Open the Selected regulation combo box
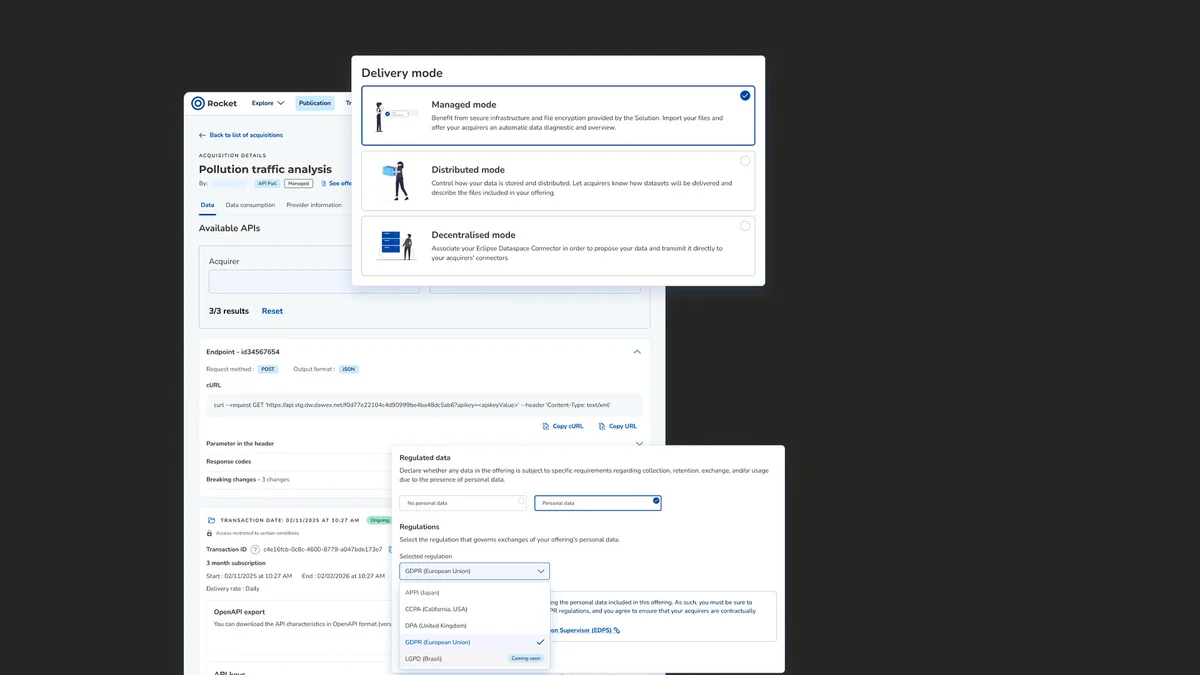The image size is (1200, 675). 474,571
